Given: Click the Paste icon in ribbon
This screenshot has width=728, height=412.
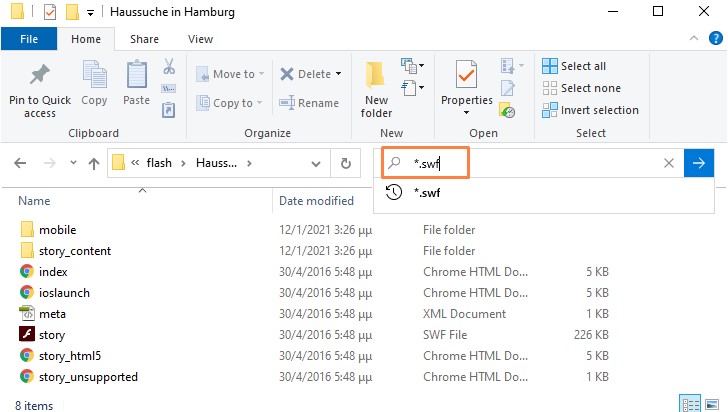Looking at the screenshot, I should 138,76.
